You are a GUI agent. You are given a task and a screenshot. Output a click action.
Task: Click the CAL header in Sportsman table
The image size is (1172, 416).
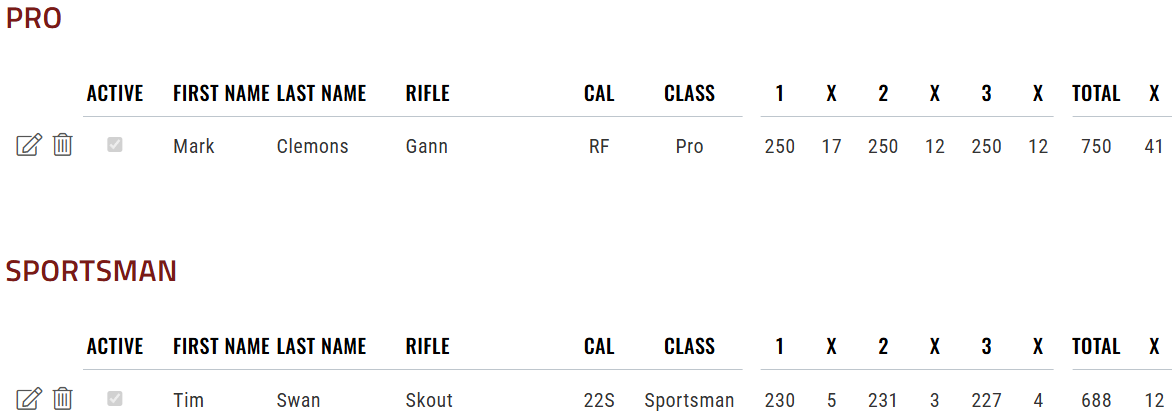click(599, 347)
